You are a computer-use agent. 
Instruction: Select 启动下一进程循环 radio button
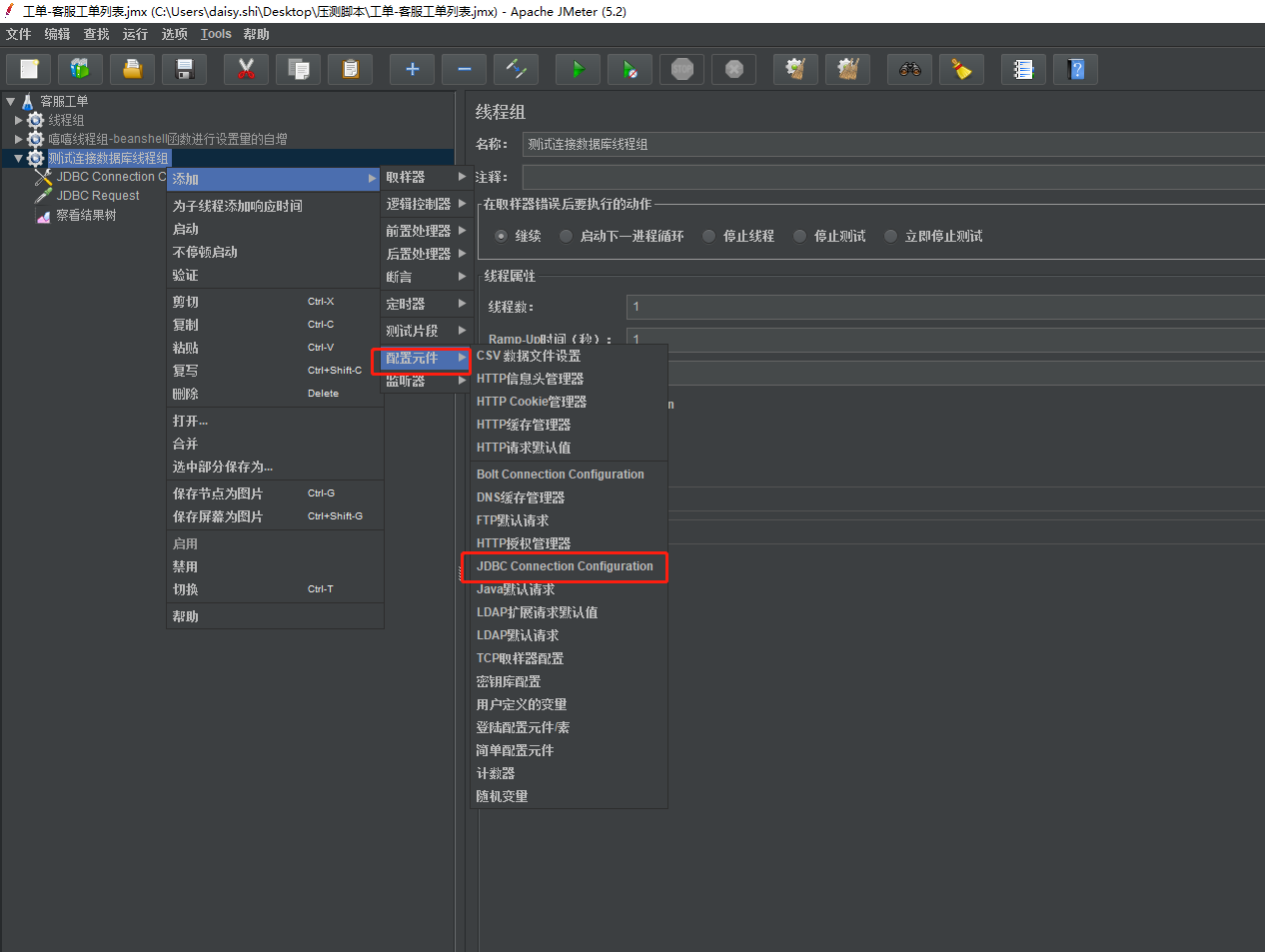point(566,236)
